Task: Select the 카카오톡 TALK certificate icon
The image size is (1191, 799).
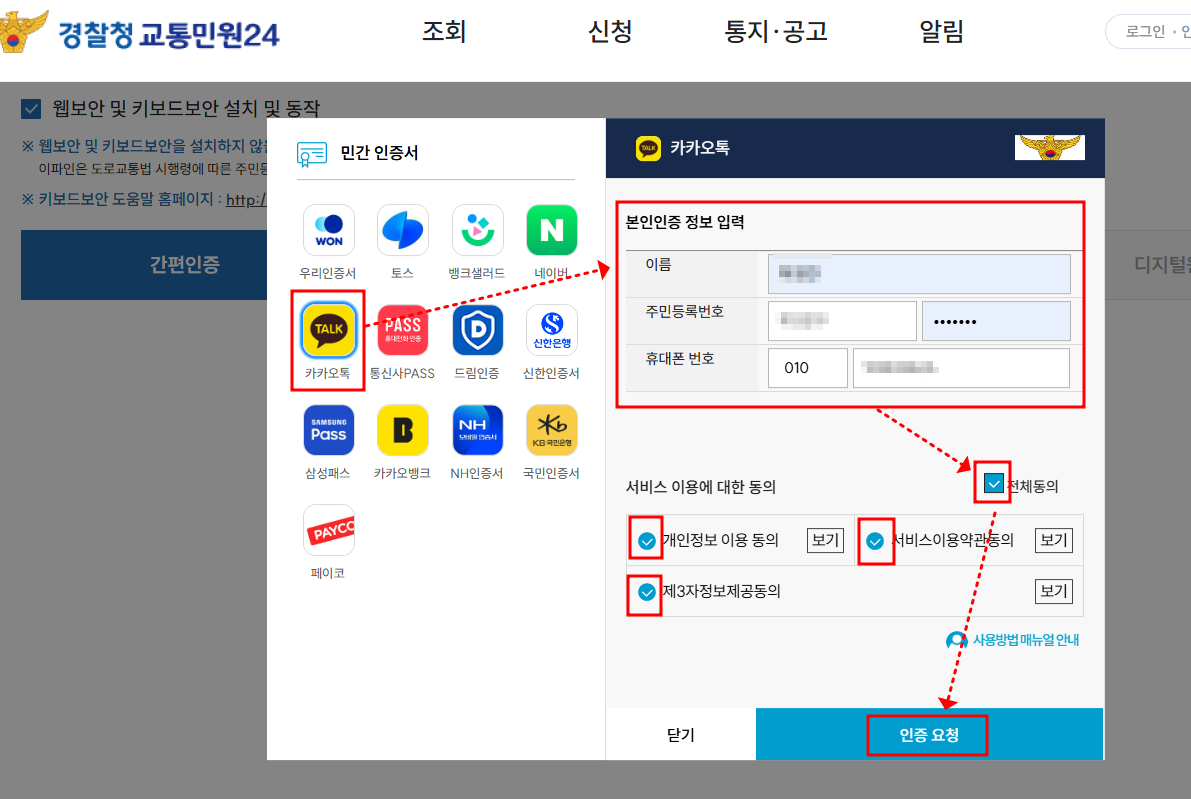Action: tap(328, 330)
